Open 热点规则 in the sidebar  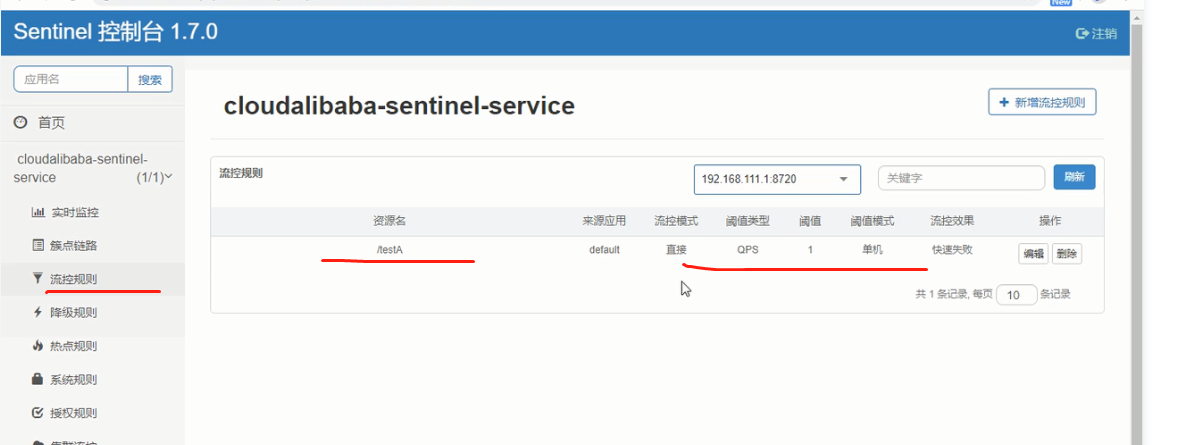pyautogui.click(x=73, y=346)
